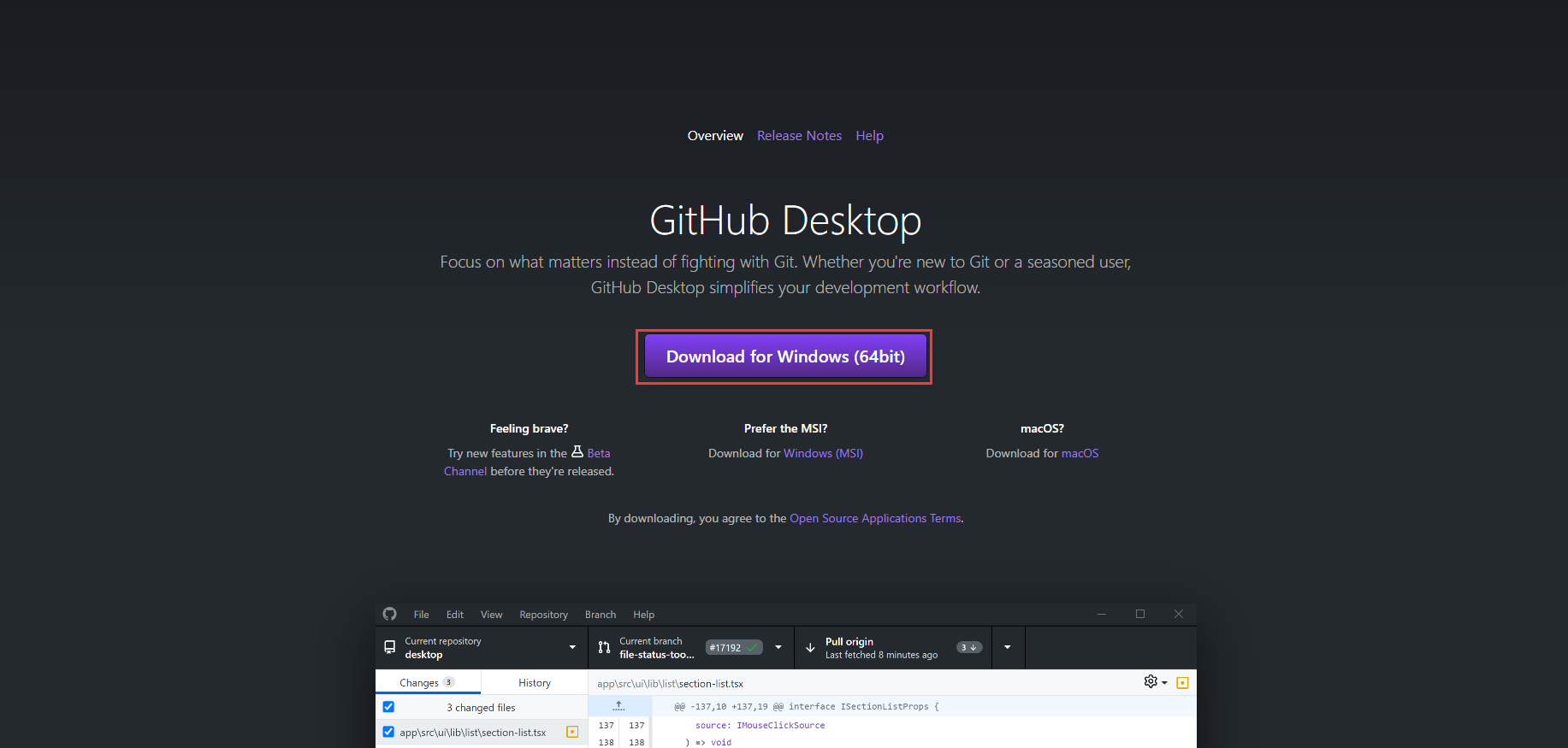Open the Overview tab

pyautogui.click(x=715, y=136)
